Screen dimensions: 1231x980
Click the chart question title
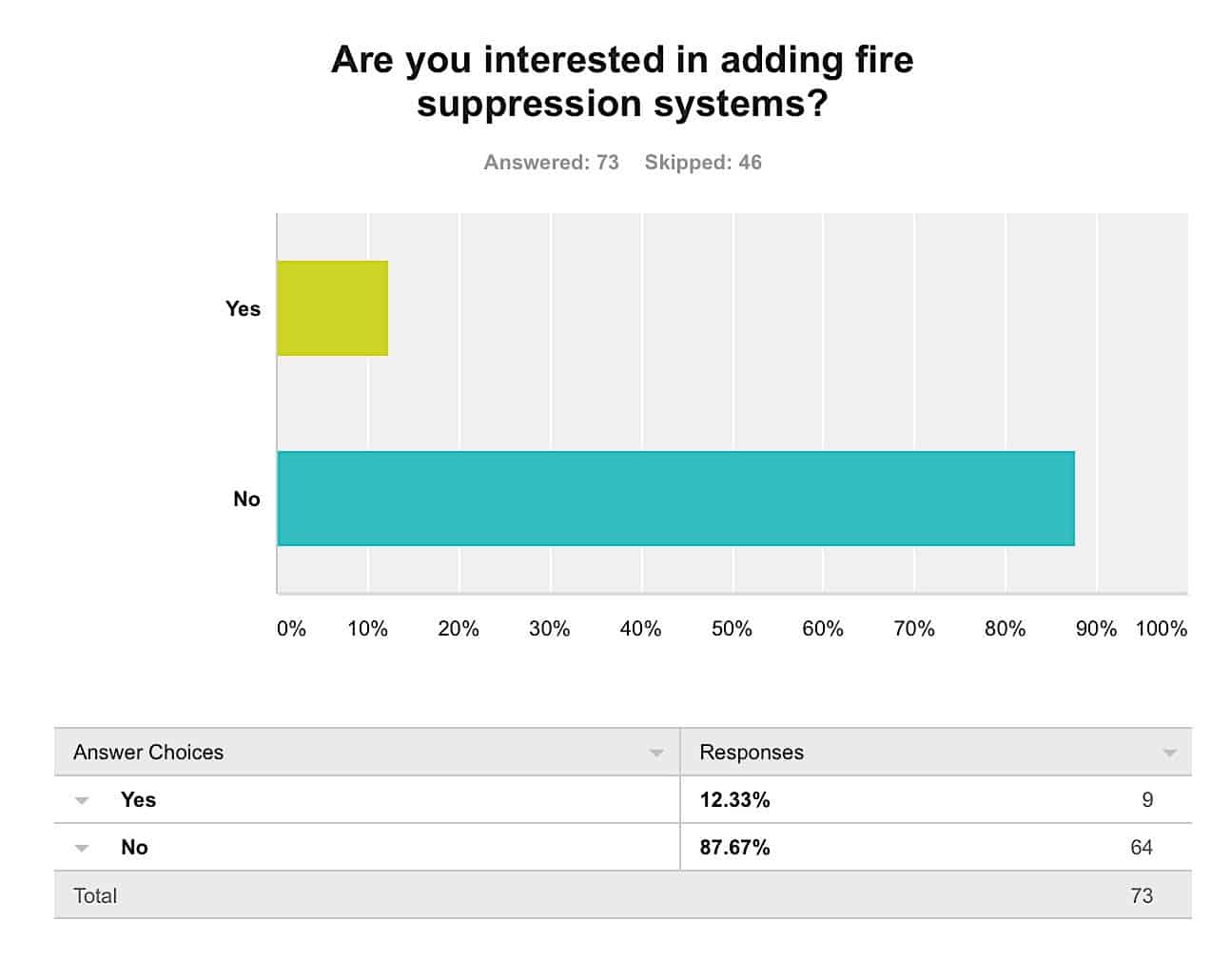pos(622,81)
